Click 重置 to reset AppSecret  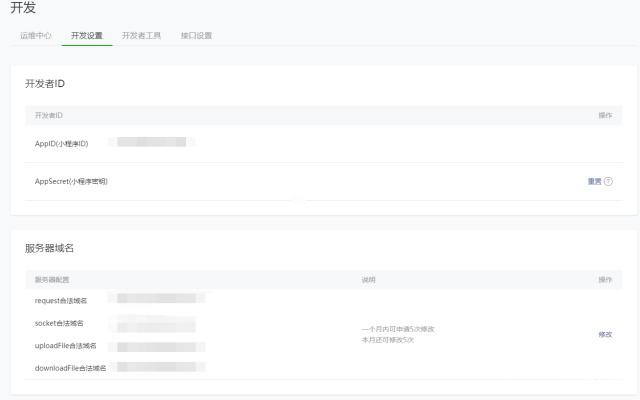click(x=594, y=181)
